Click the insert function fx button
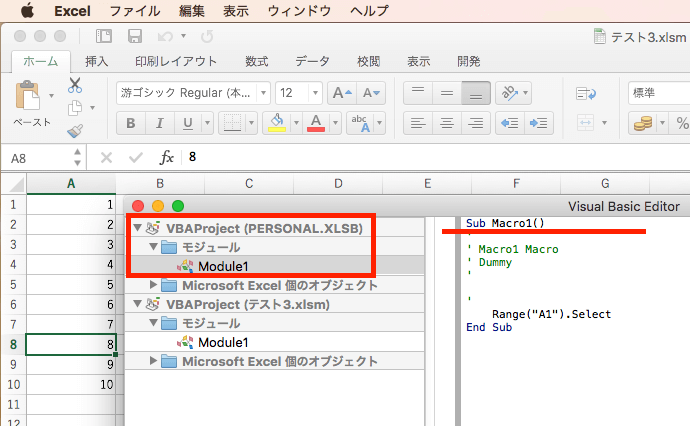The width and height of the screenshot is (690, 426). click(x=166, y=157)
